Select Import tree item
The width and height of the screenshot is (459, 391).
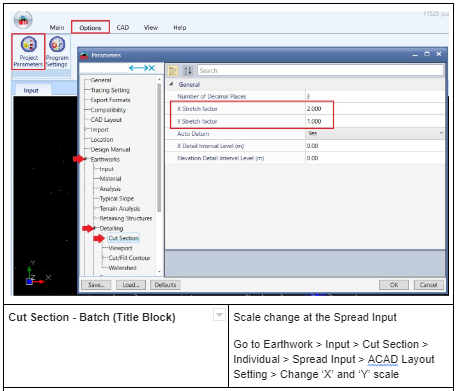pyautogui.click(x=99, y=130)
